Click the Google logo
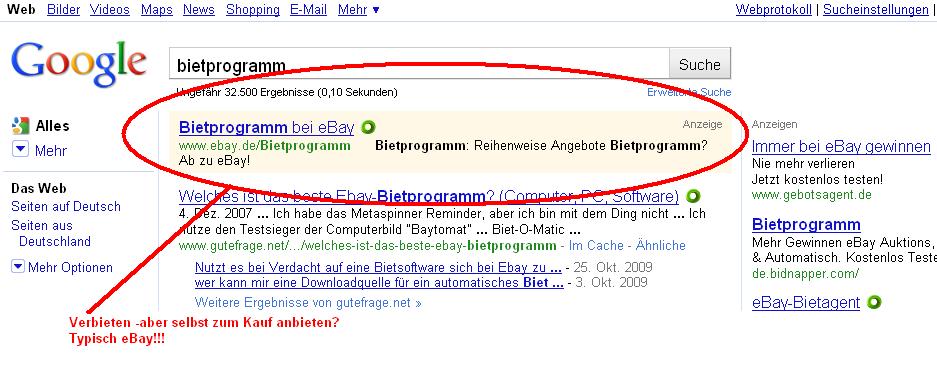Viewport: 937px width, 378px height. pos(78,65)
